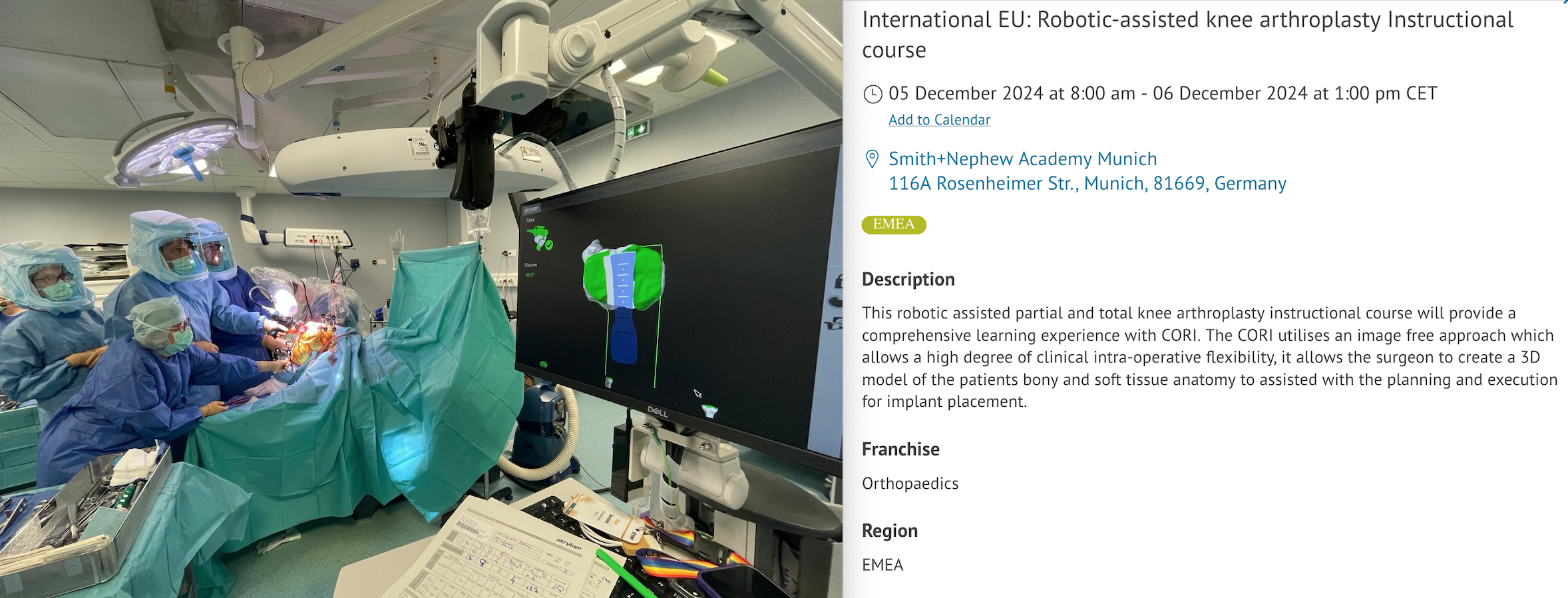1568x598 pixels.
Task: Click the Dell logo on the monitor
Action: (x=657, y=413)
